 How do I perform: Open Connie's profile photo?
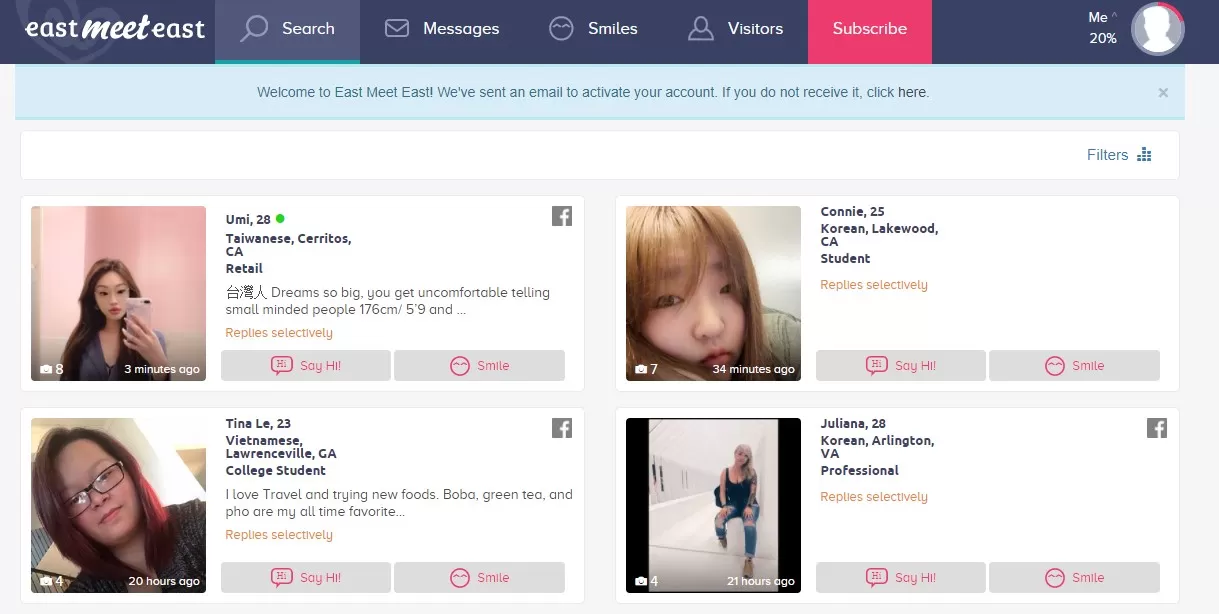click(x=713, y=293)
